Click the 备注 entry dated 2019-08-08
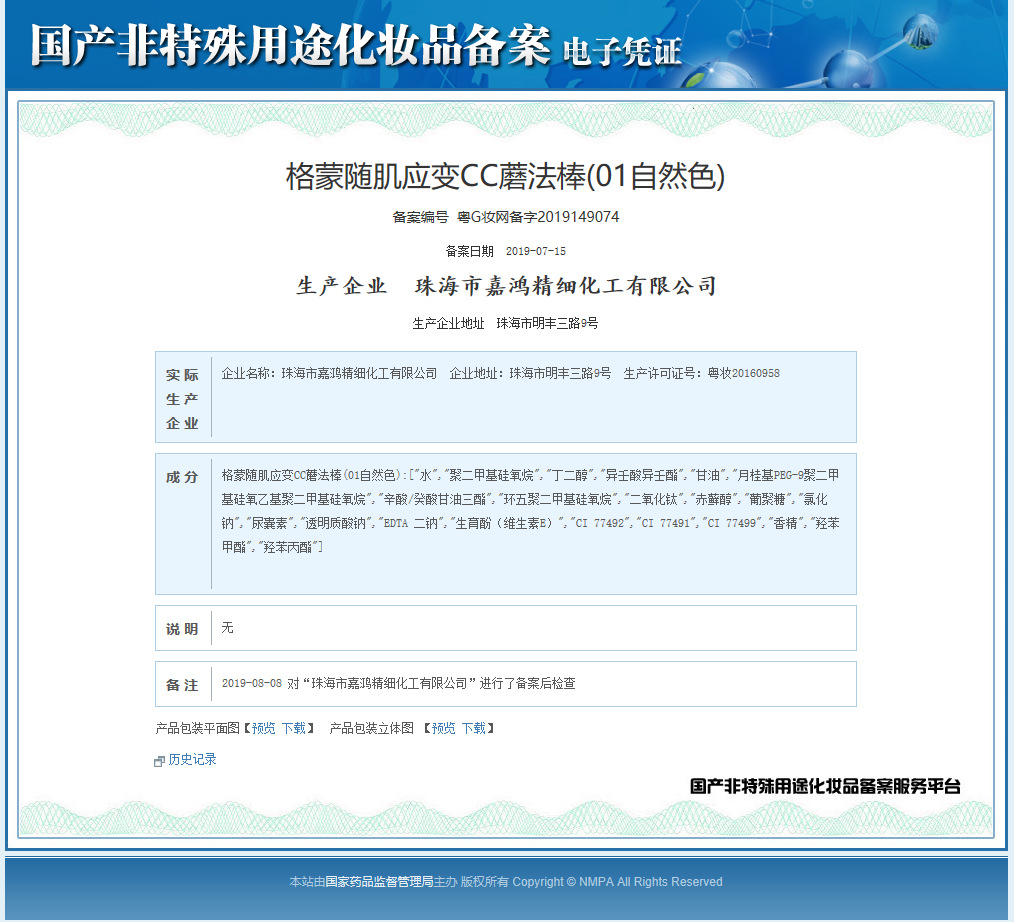The image size is (1014, 922). [x=398, y=684]
